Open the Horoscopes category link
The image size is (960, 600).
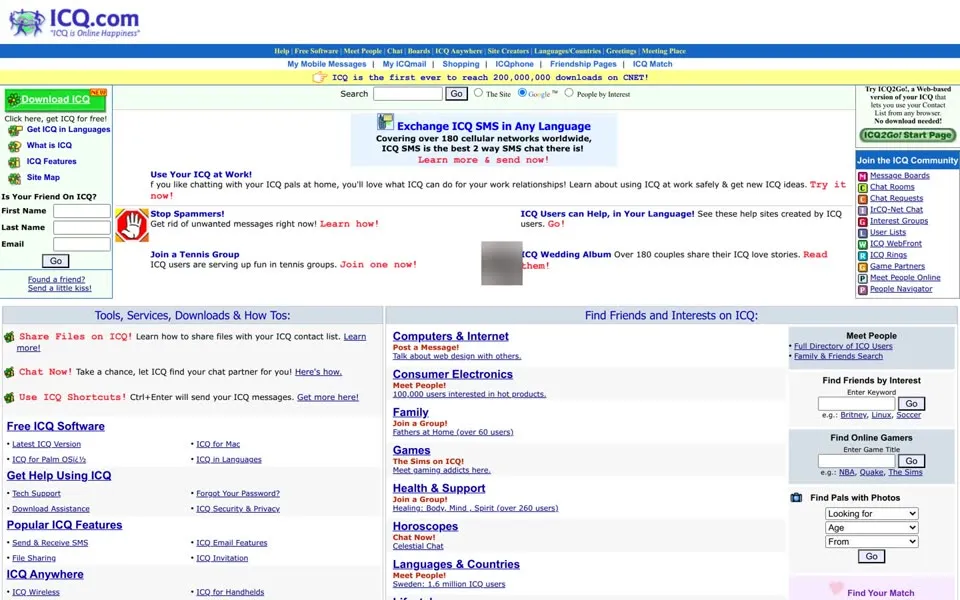click(x=426, y=527)
